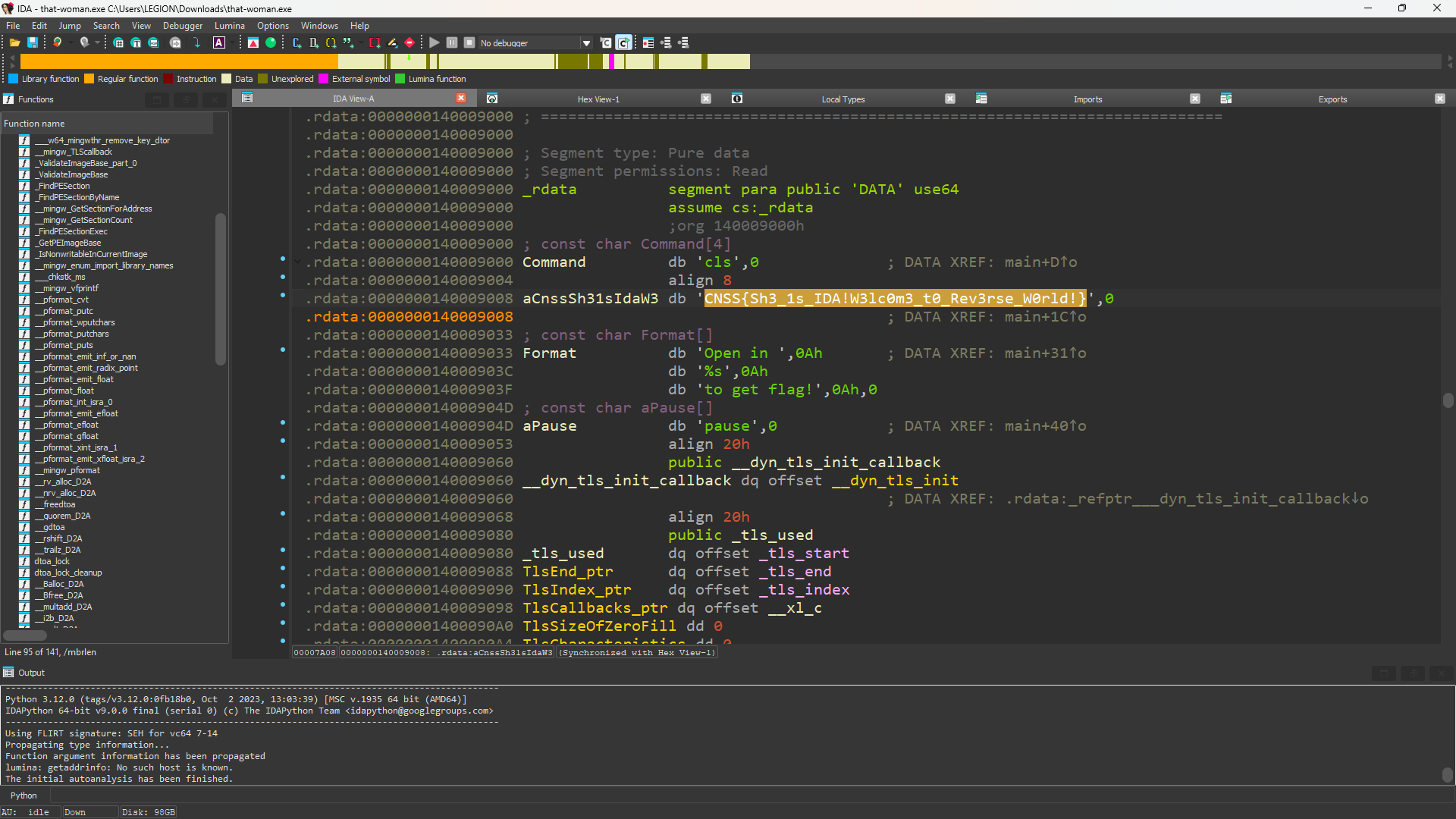Click the red-list window toolbar icon
The image size is (1456, 819).
[x=648, y=43]
